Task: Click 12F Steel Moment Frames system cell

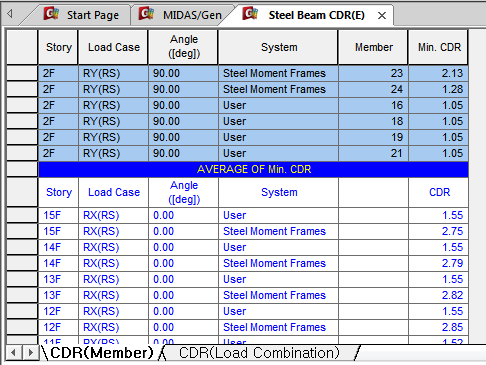Action: pos(278,327)
